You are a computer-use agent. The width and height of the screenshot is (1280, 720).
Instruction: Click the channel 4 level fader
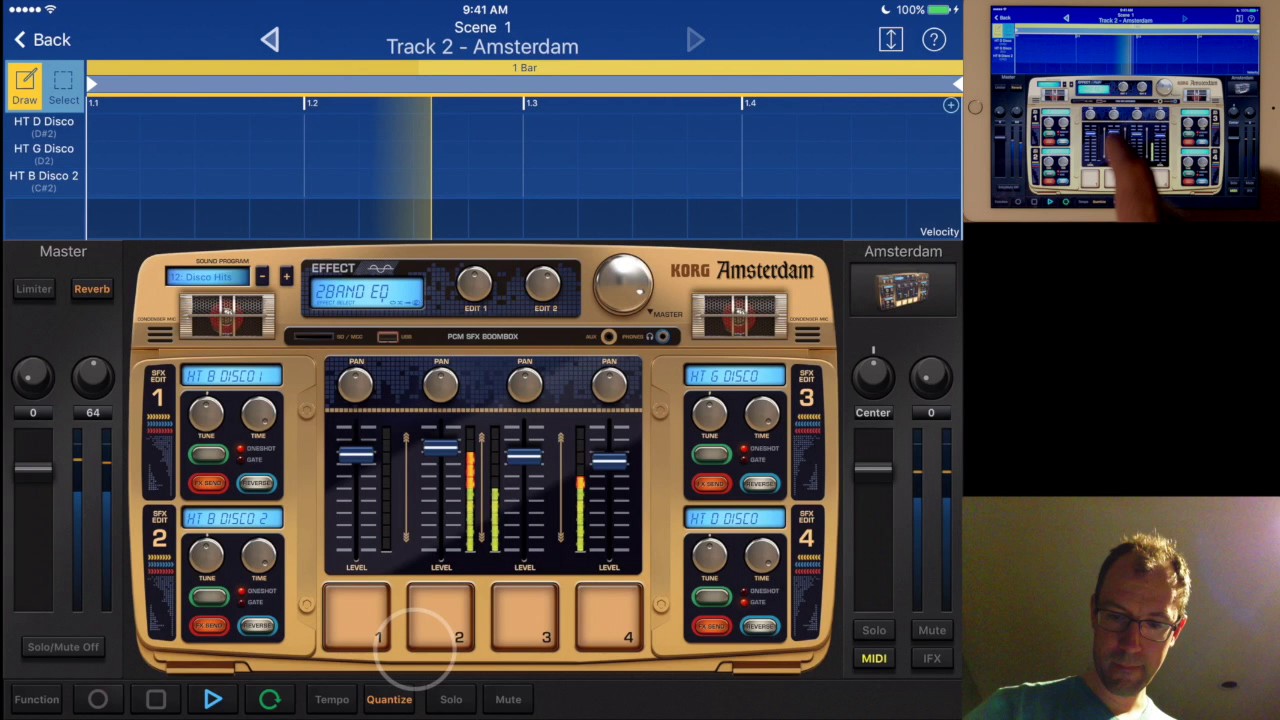(x=608, y=461)
